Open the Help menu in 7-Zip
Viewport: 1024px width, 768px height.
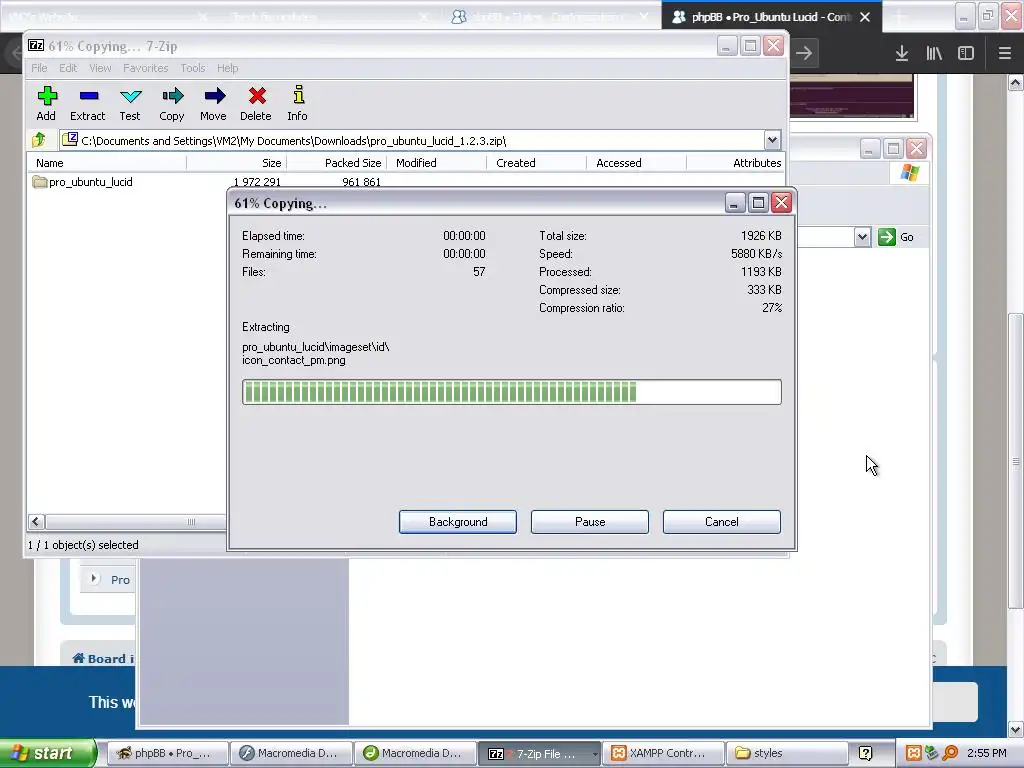pos(227,68)
